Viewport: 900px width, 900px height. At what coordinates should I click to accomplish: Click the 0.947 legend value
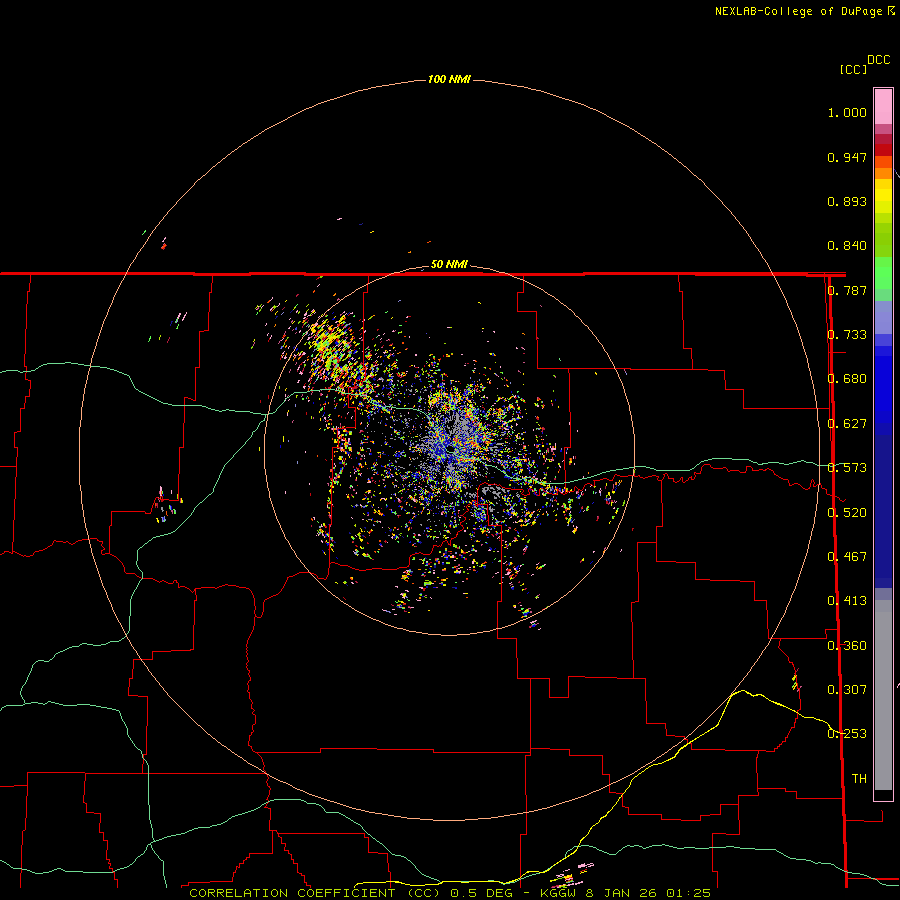pyautogui.click(x=847, y=157)
